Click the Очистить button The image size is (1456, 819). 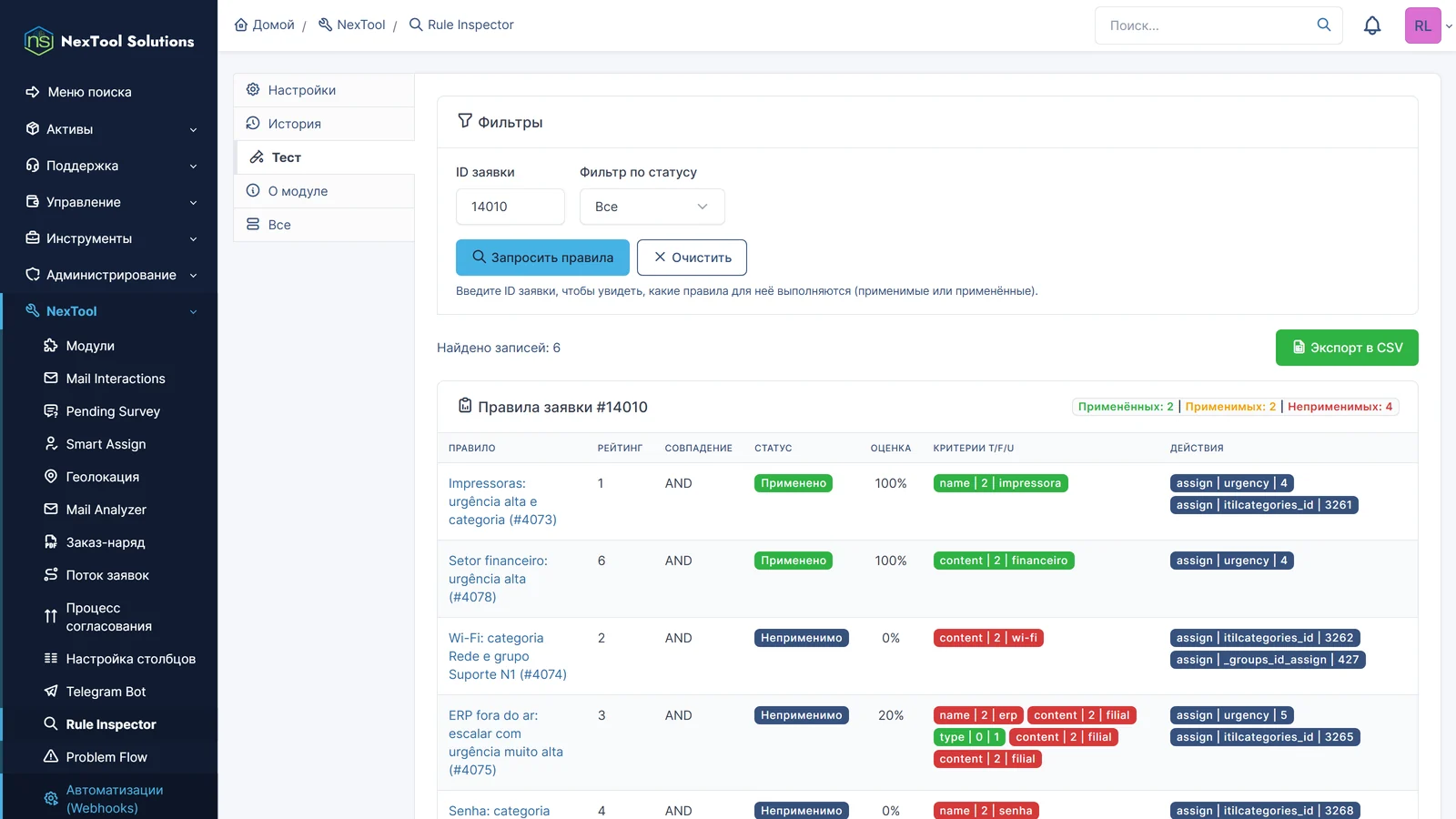(x=692, y=258)
